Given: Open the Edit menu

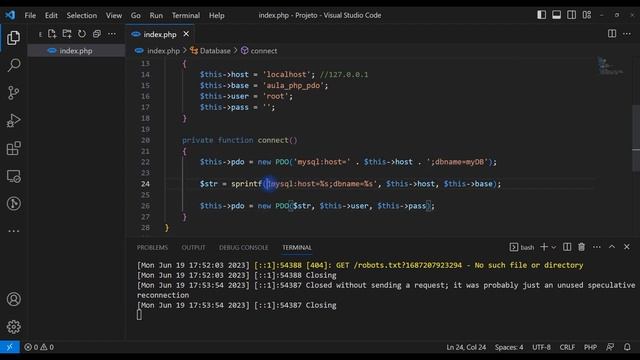Looking at the screenshot, I should 51,15.
